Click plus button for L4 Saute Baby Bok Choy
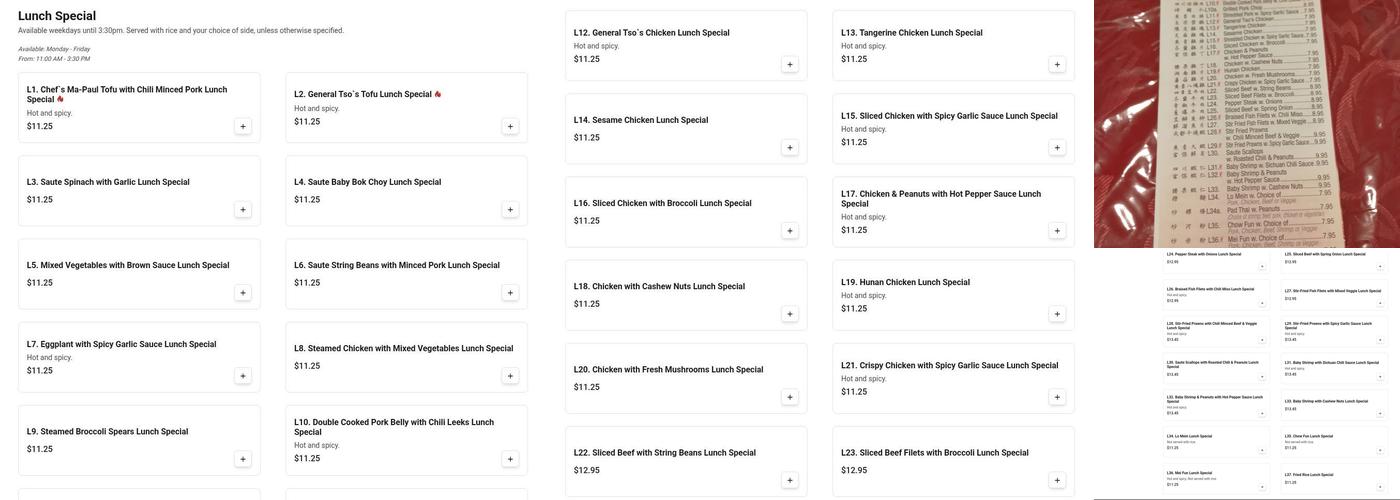 (510, 209)
